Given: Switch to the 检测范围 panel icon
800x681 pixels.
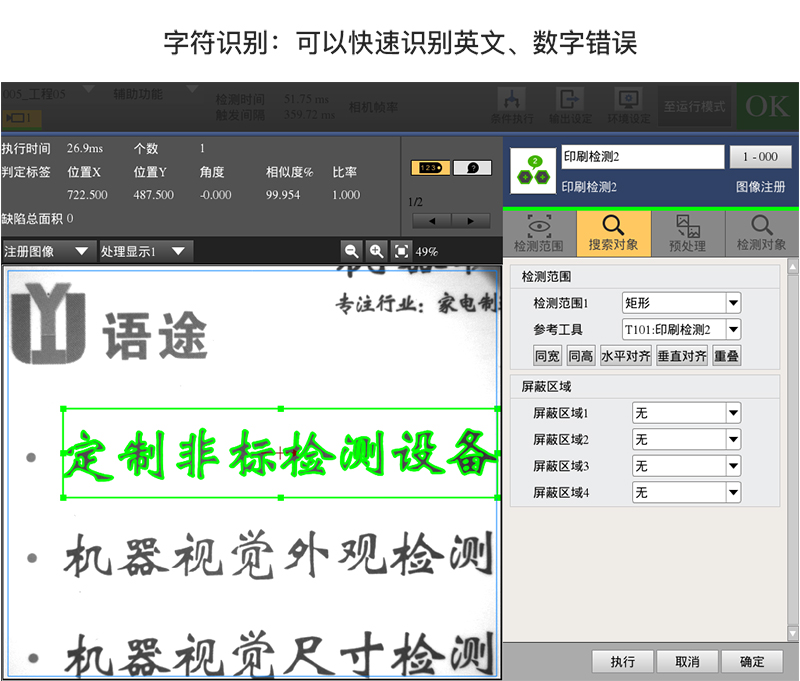Looking at the screenshot, I should click(x=539, y=232).
